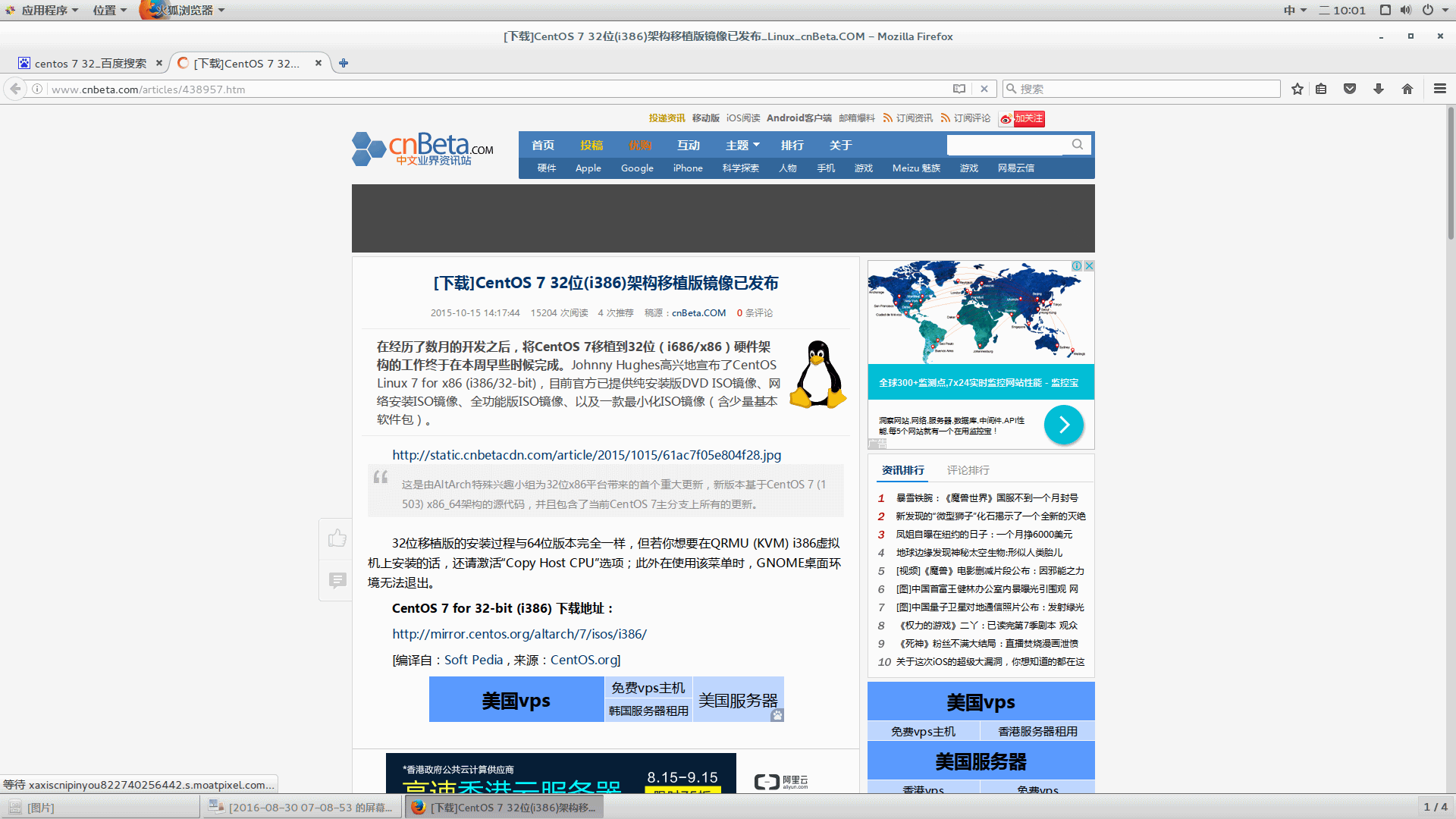This screenshot has height=819, width=1456.
Task: Click the Firefox 搜索 search box
Action: click(x=1141, y=89)
